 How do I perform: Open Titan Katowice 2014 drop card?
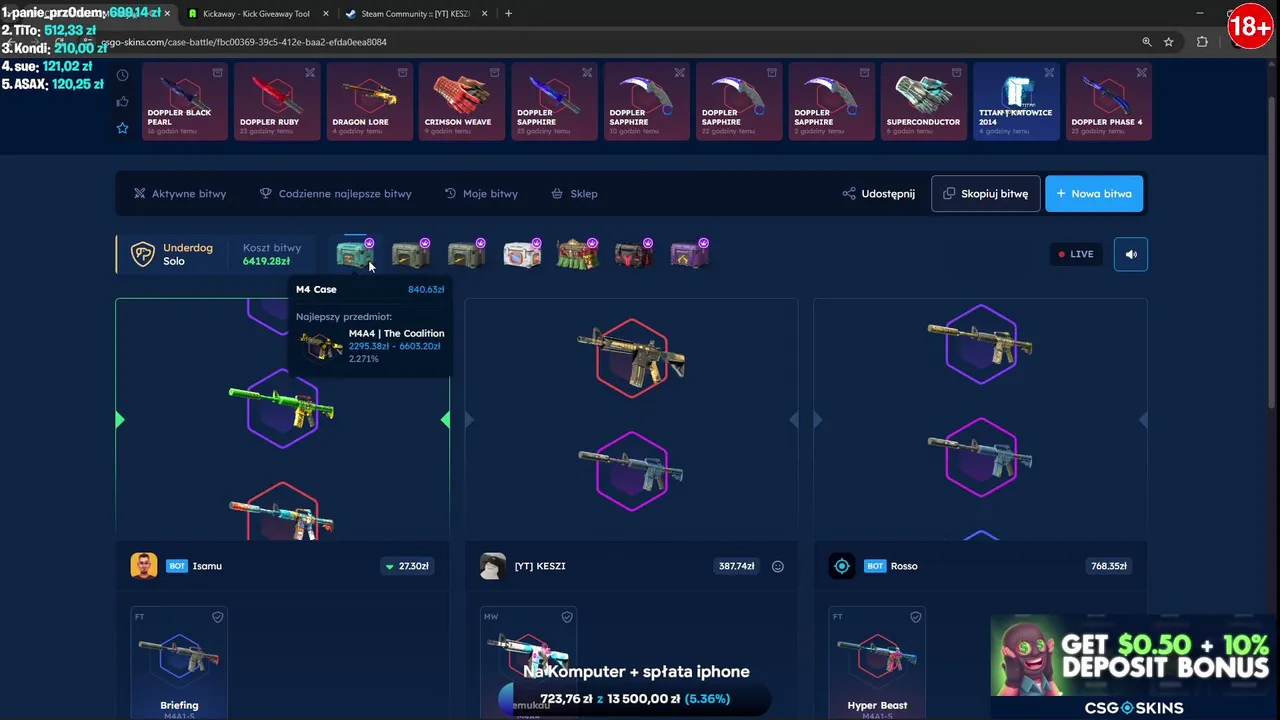pos(1016,101)
